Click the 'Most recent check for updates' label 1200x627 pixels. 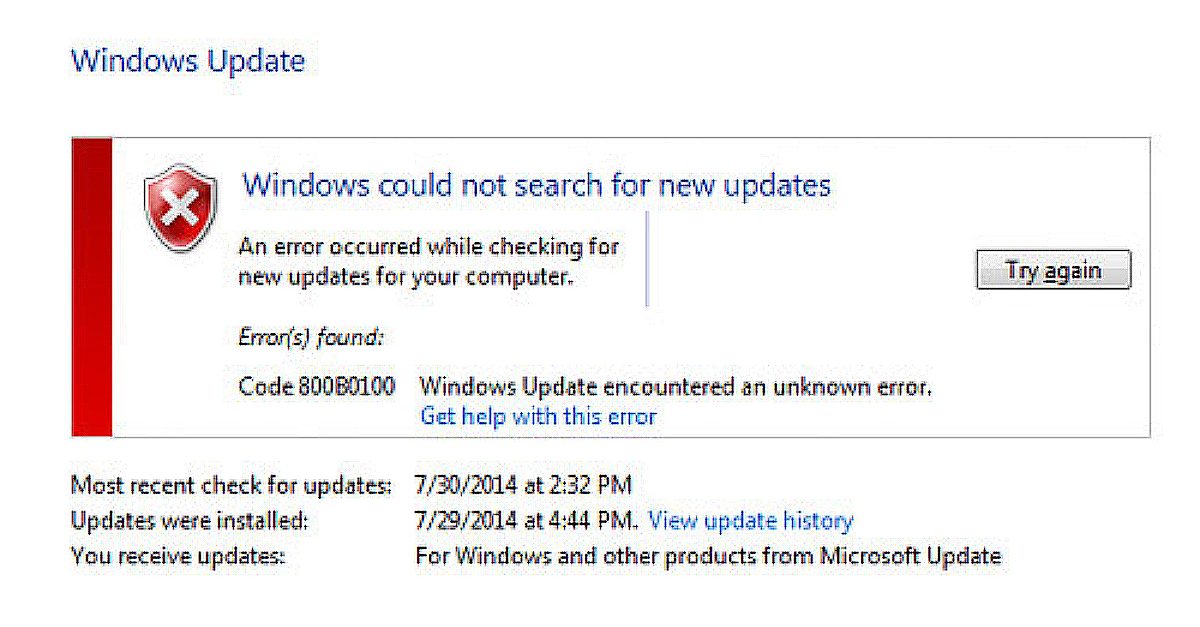231,486
